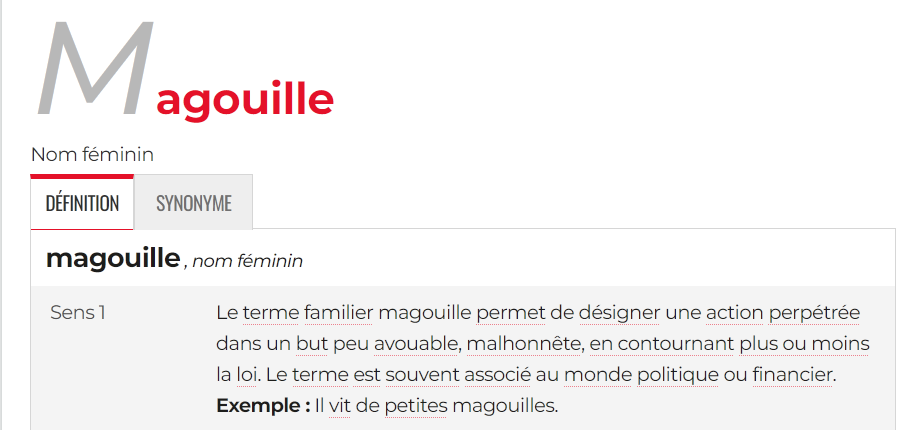Open the linked word 'souvent'
900x430 pixels.
[x=422, y=375]
